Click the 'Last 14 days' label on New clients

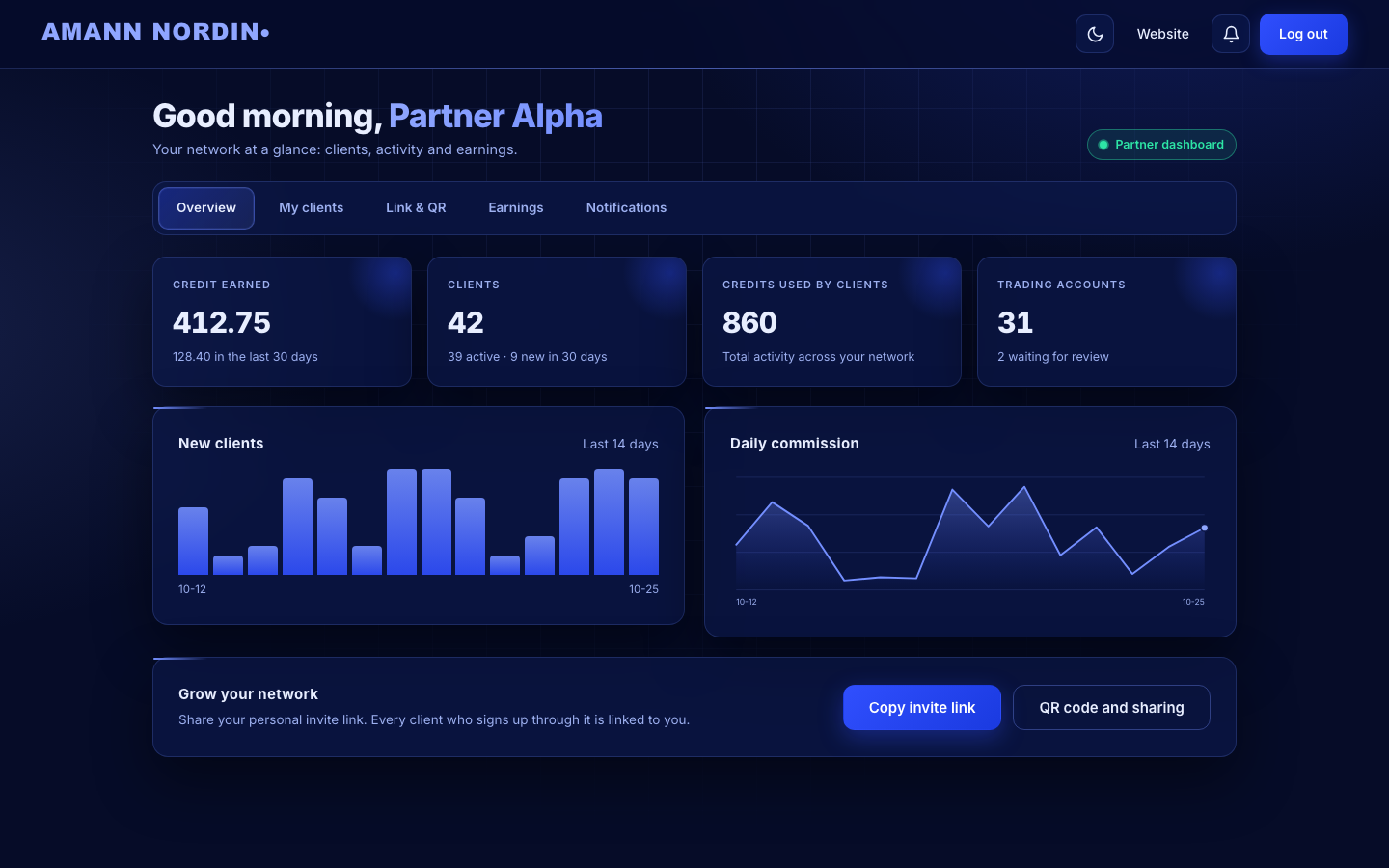click(x=620, y=445)
